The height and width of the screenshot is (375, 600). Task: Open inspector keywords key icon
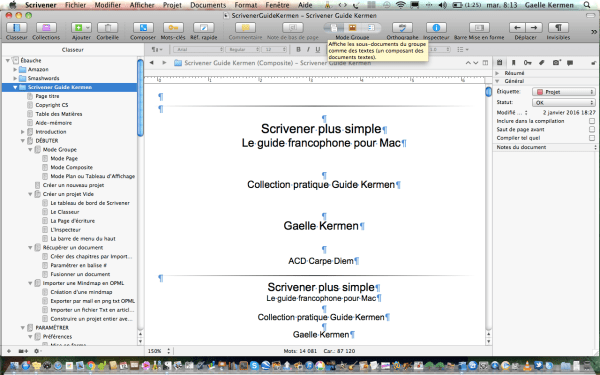coord(528,63)
